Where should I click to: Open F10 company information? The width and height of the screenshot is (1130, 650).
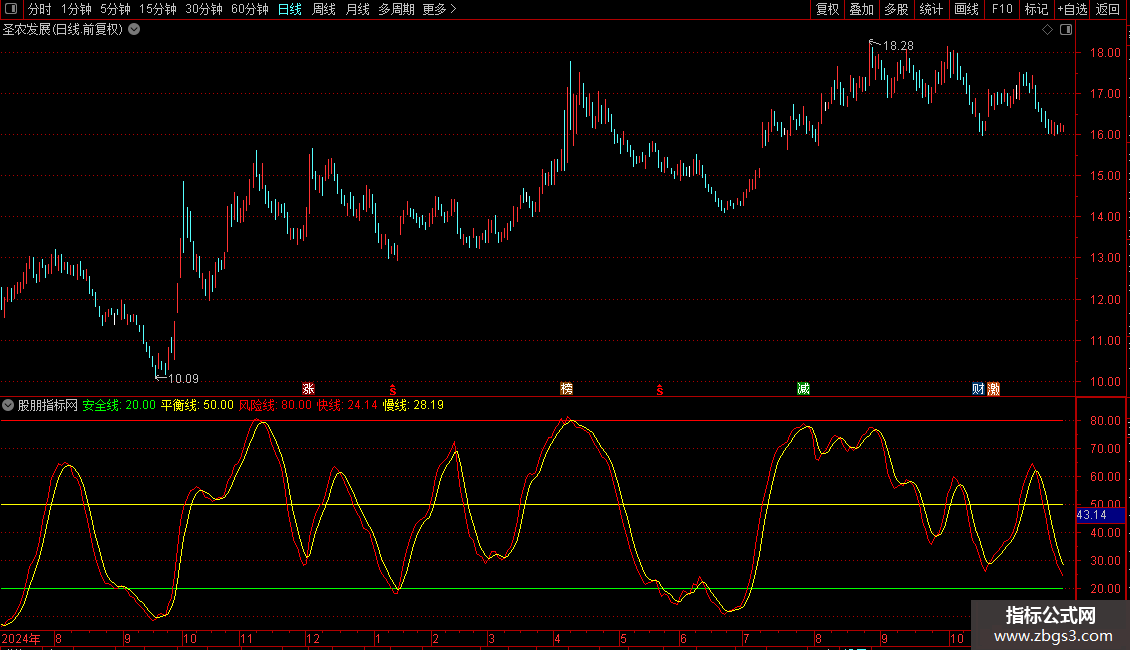1002,9
